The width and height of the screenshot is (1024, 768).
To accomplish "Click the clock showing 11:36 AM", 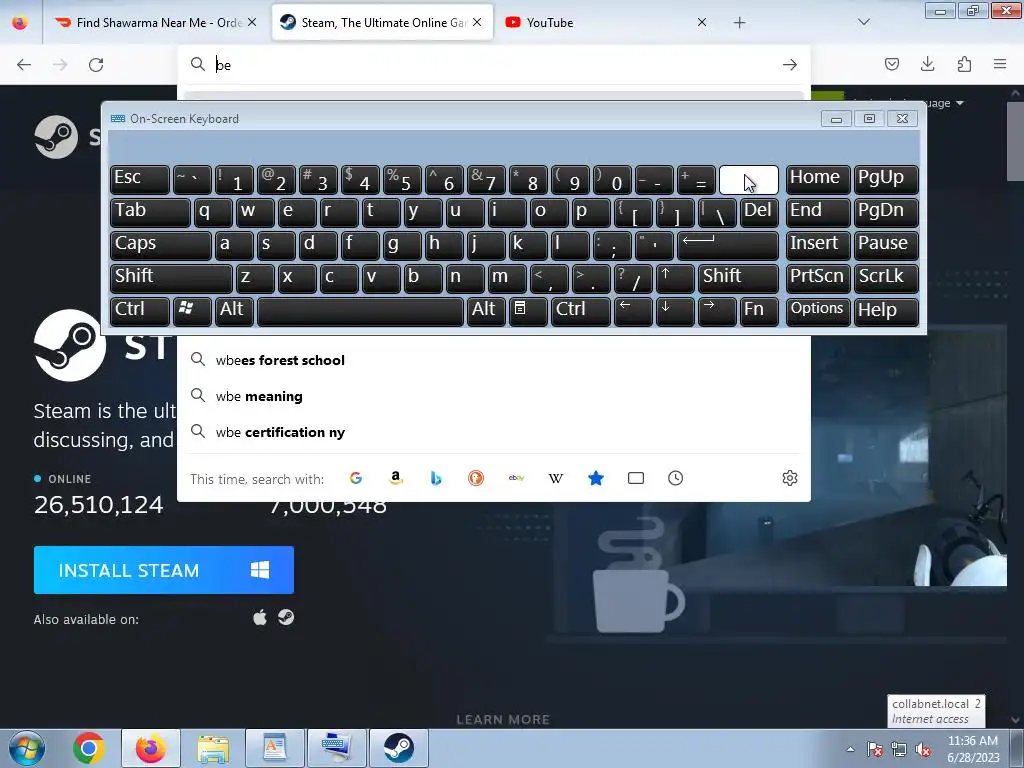I will 972,741.
